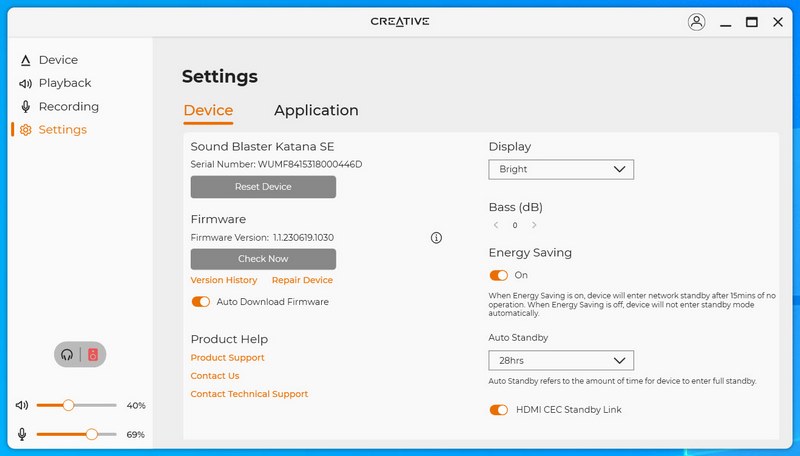The width and height of the screenshot is (800, 456).
Task: Click the Recording microphone sidebar icon
Action: [x=26, y=107]
